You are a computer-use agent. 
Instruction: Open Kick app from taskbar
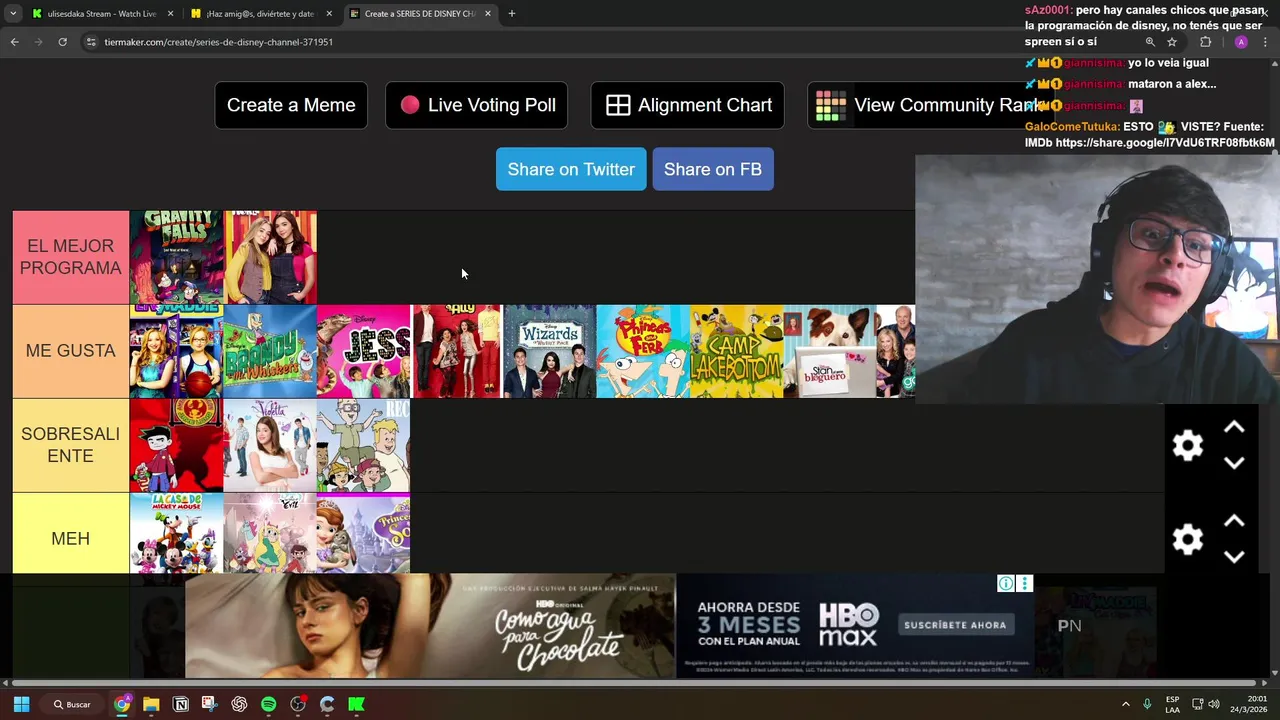pyautogui.click(x=356, y=704)
